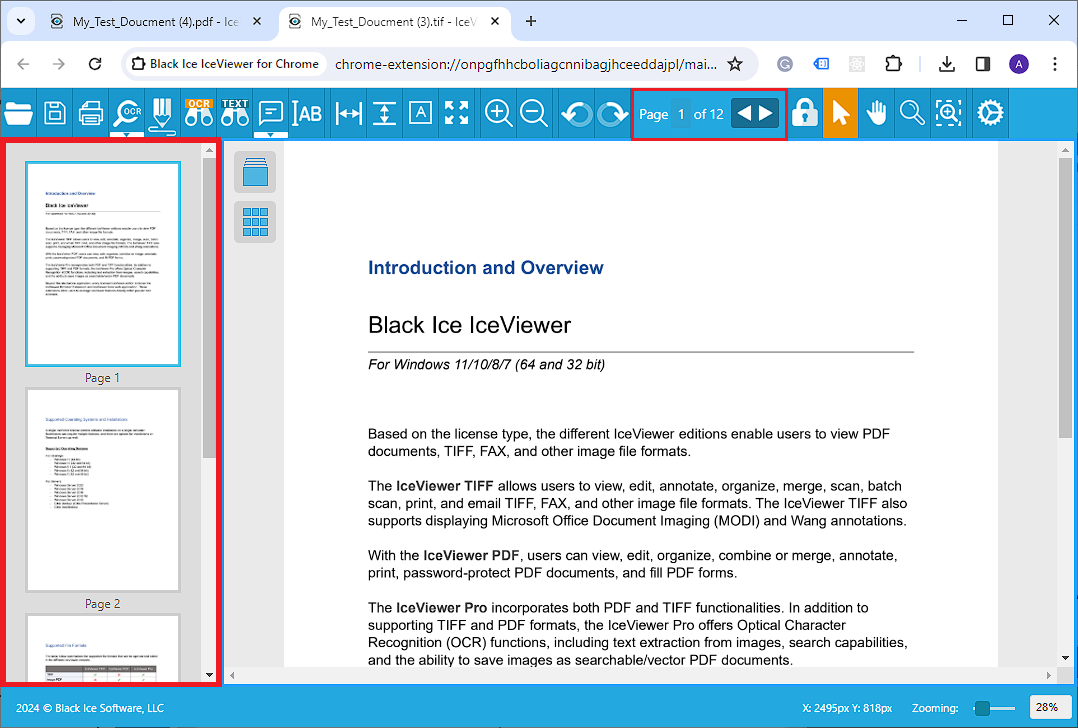Viewport: 1078px width, 728px height.
Task: Go back in browser history
Action: click(23, 64)
